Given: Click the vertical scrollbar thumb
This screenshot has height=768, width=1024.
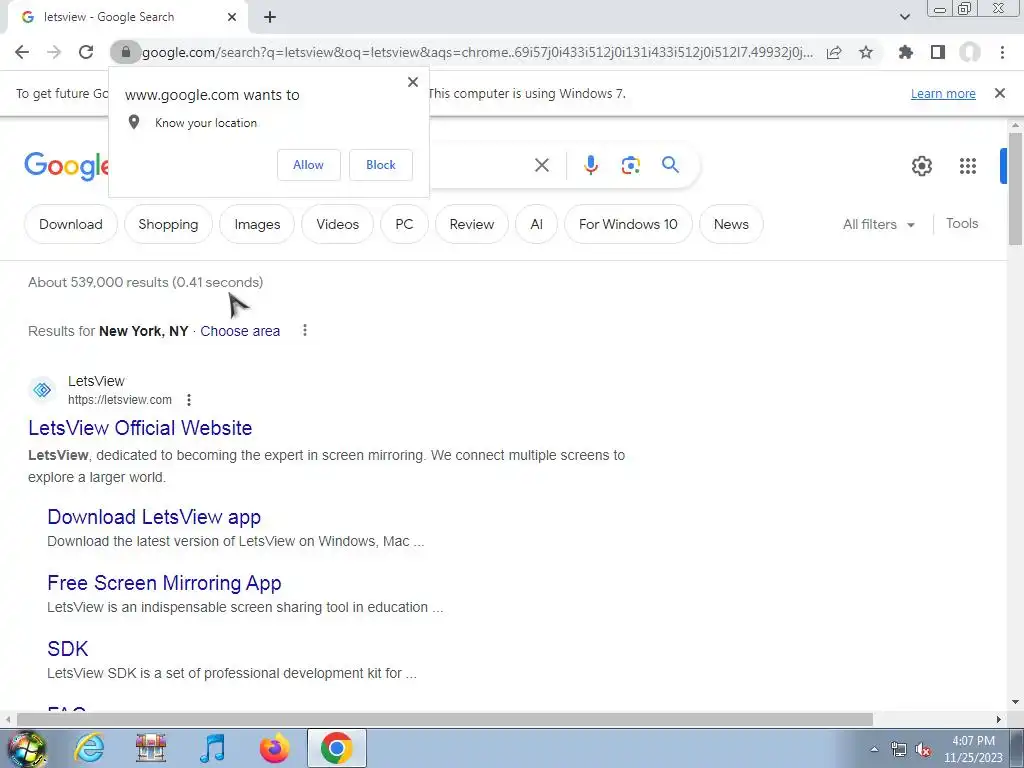Looking at the screenshot, I should click(x=1015, y=189).
